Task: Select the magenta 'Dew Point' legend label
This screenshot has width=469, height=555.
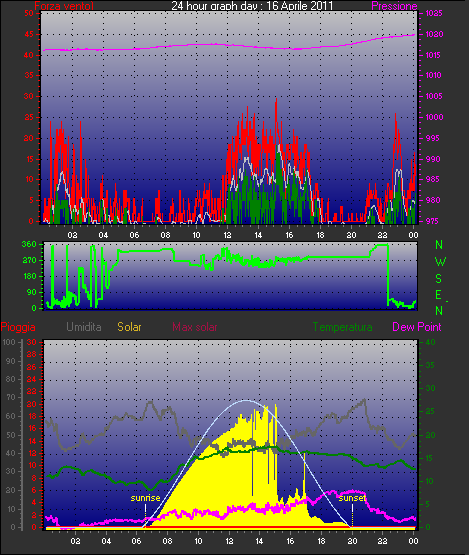Action: point(417,327)
